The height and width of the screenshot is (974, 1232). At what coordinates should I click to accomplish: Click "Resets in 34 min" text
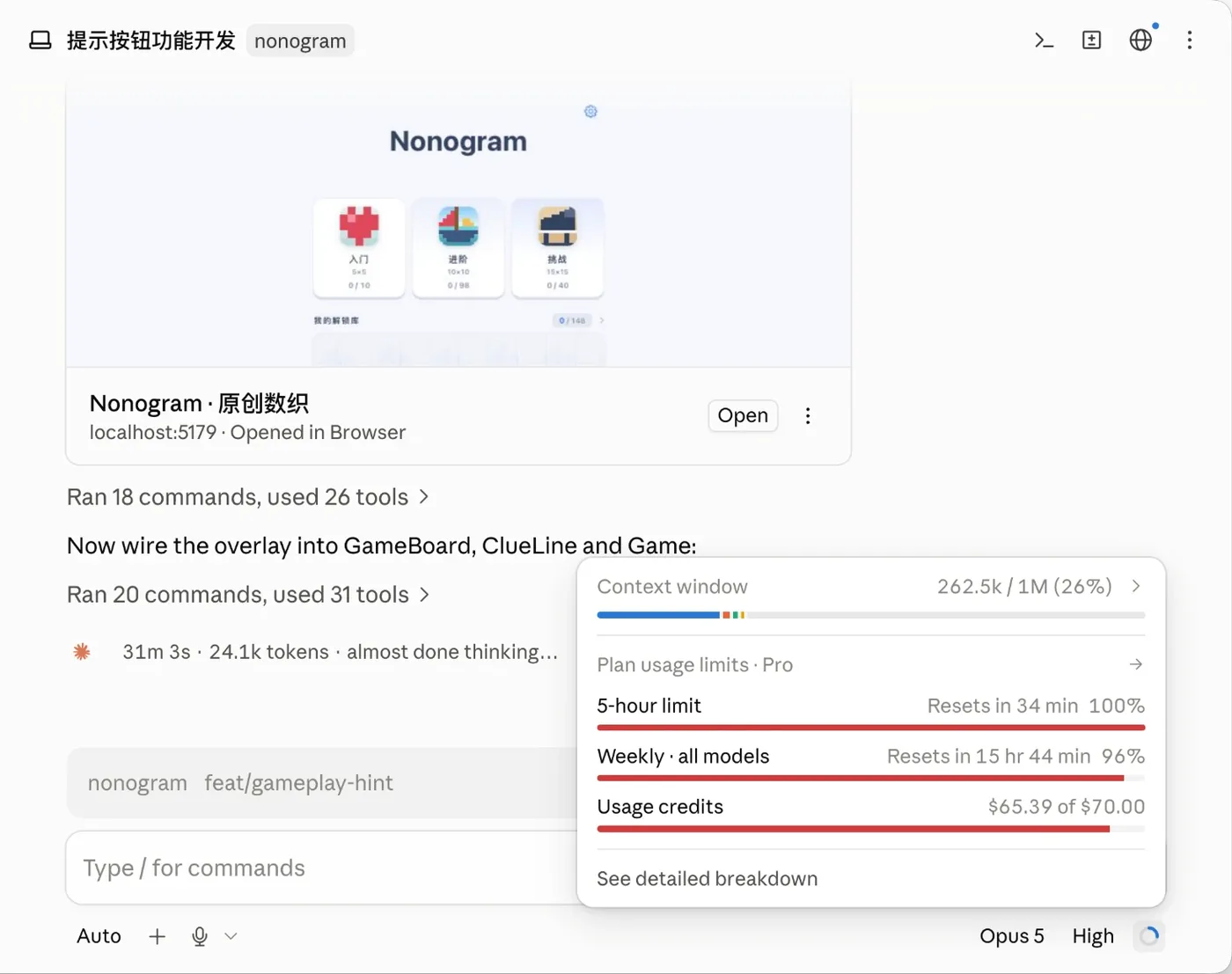pyautogui.click(x=1002, y=706)
